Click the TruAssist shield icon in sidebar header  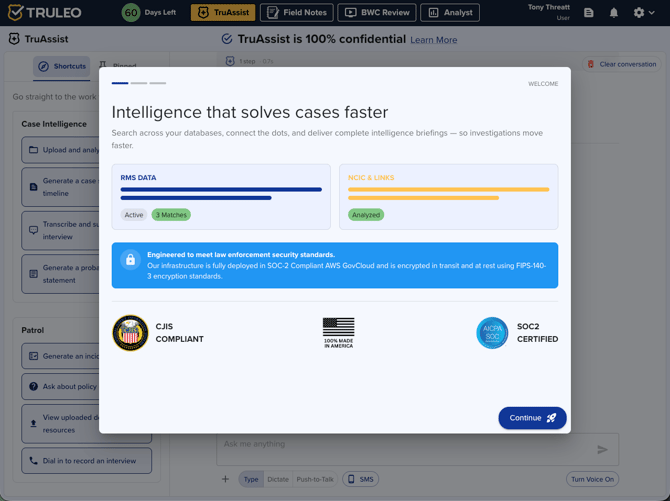(14, 39)
